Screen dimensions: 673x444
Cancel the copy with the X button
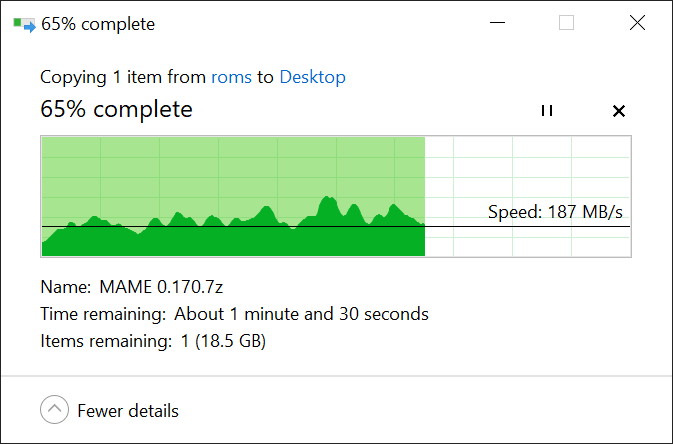(619, 111)
